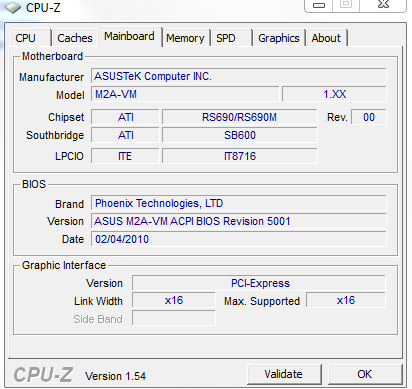This screenshot has height=389, width=412.
Task: Click the Chipset vendor ATI field
Action: point(125,117)
